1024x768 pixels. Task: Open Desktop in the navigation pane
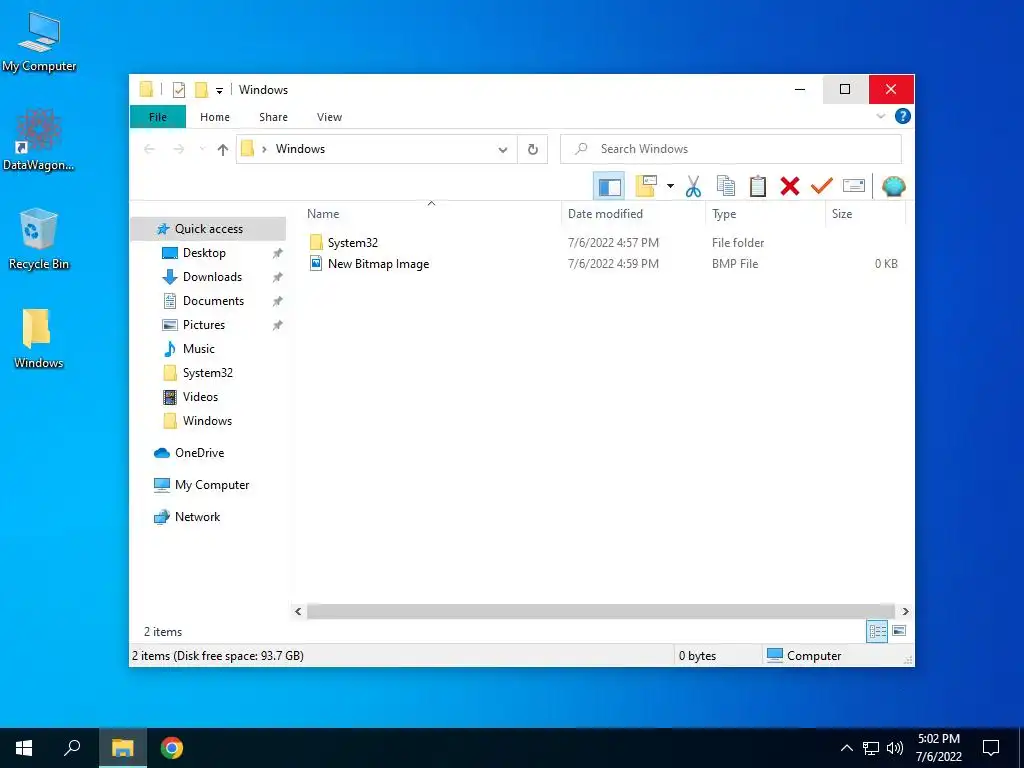pyautogui.click(x=204, y=253)
